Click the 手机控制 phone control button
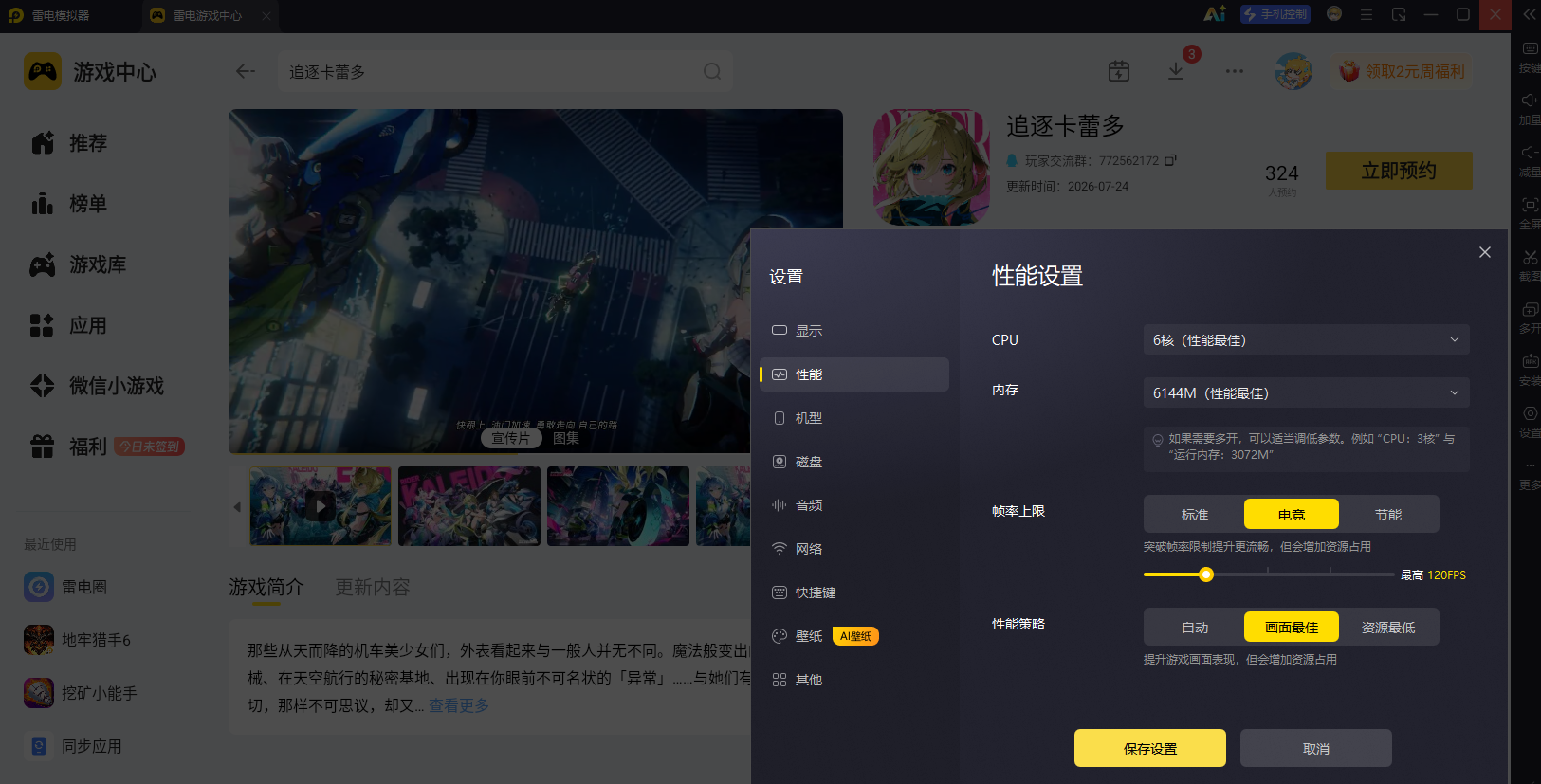The image size is (1541, 784). click(x=1275, y=14)
